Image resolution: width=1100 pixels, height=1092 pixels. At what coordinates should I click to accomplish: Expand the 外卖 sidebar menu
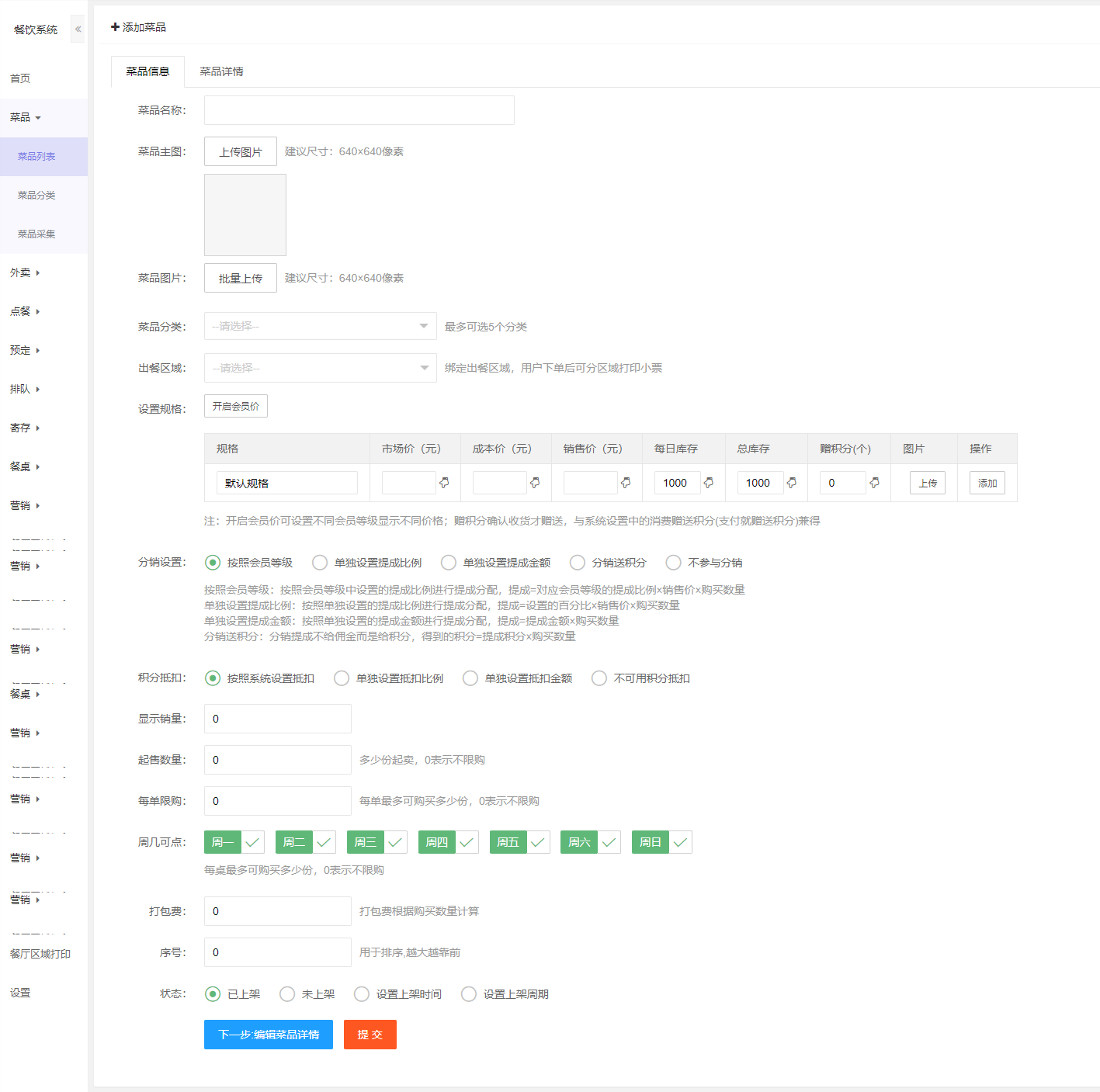pyautogui.click(x=25, y=272)
